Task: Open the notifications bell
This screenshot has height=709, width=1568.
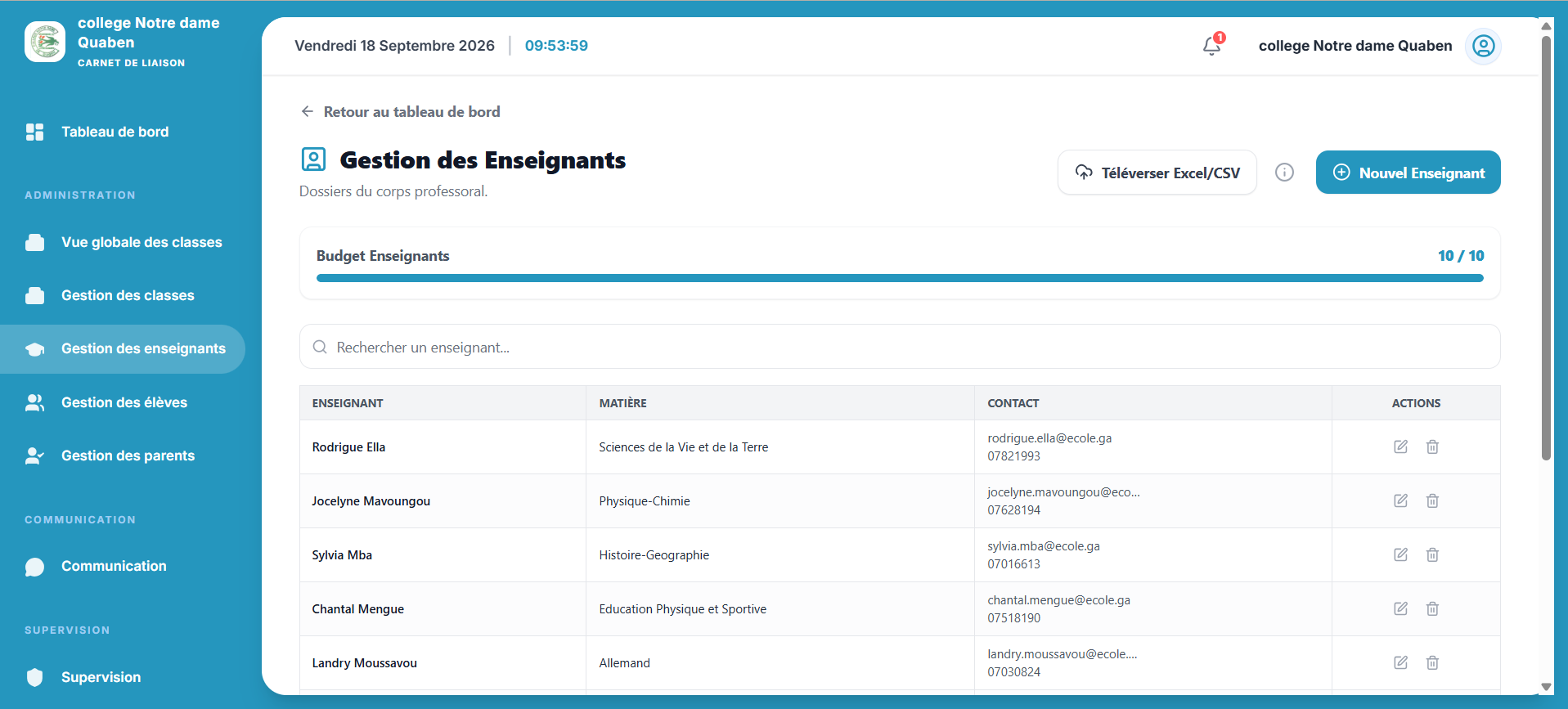Action: pos(1212,46)
